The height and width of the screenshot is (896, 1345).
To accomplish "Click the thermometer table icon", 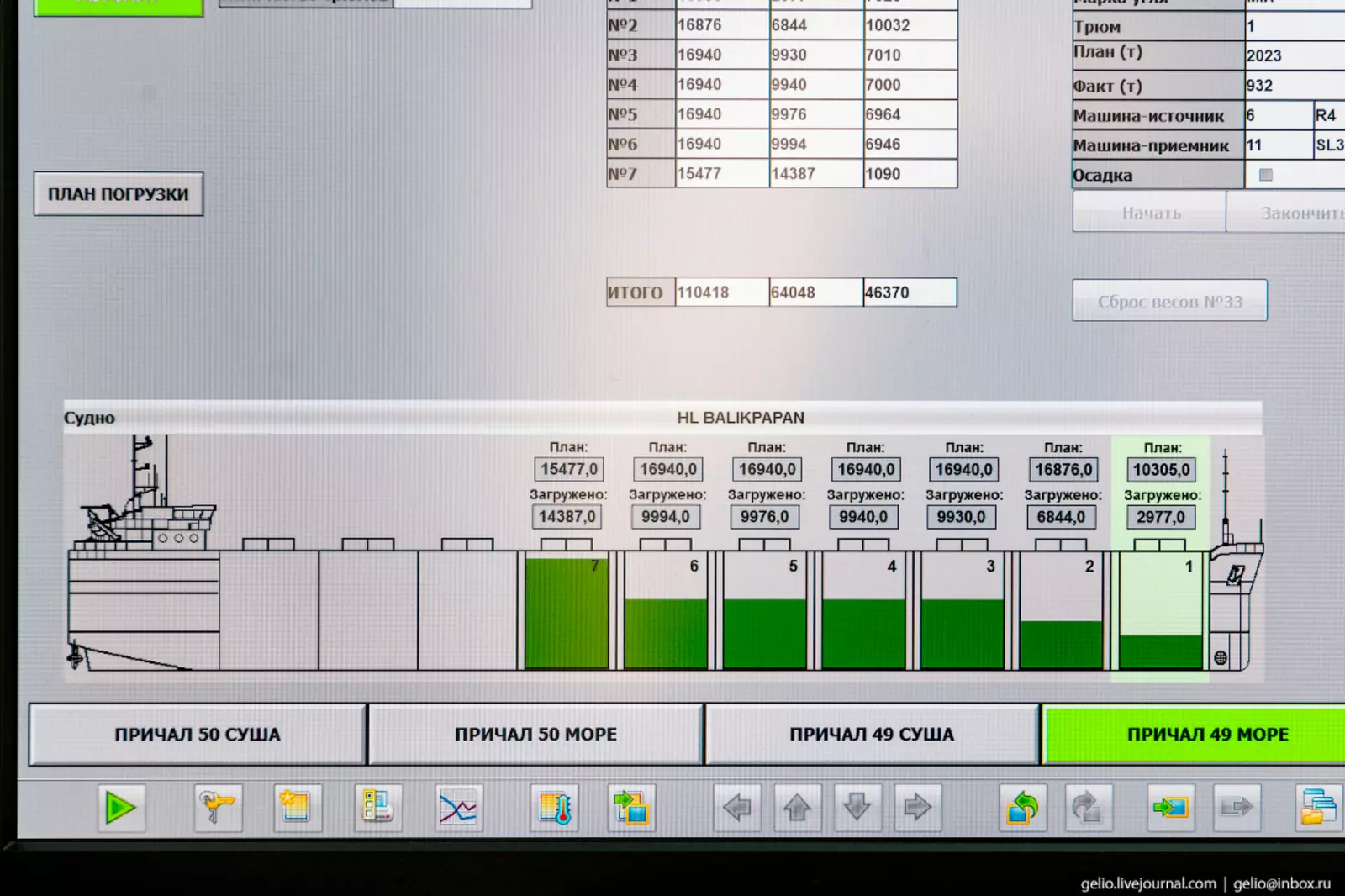I will point(554,809).
